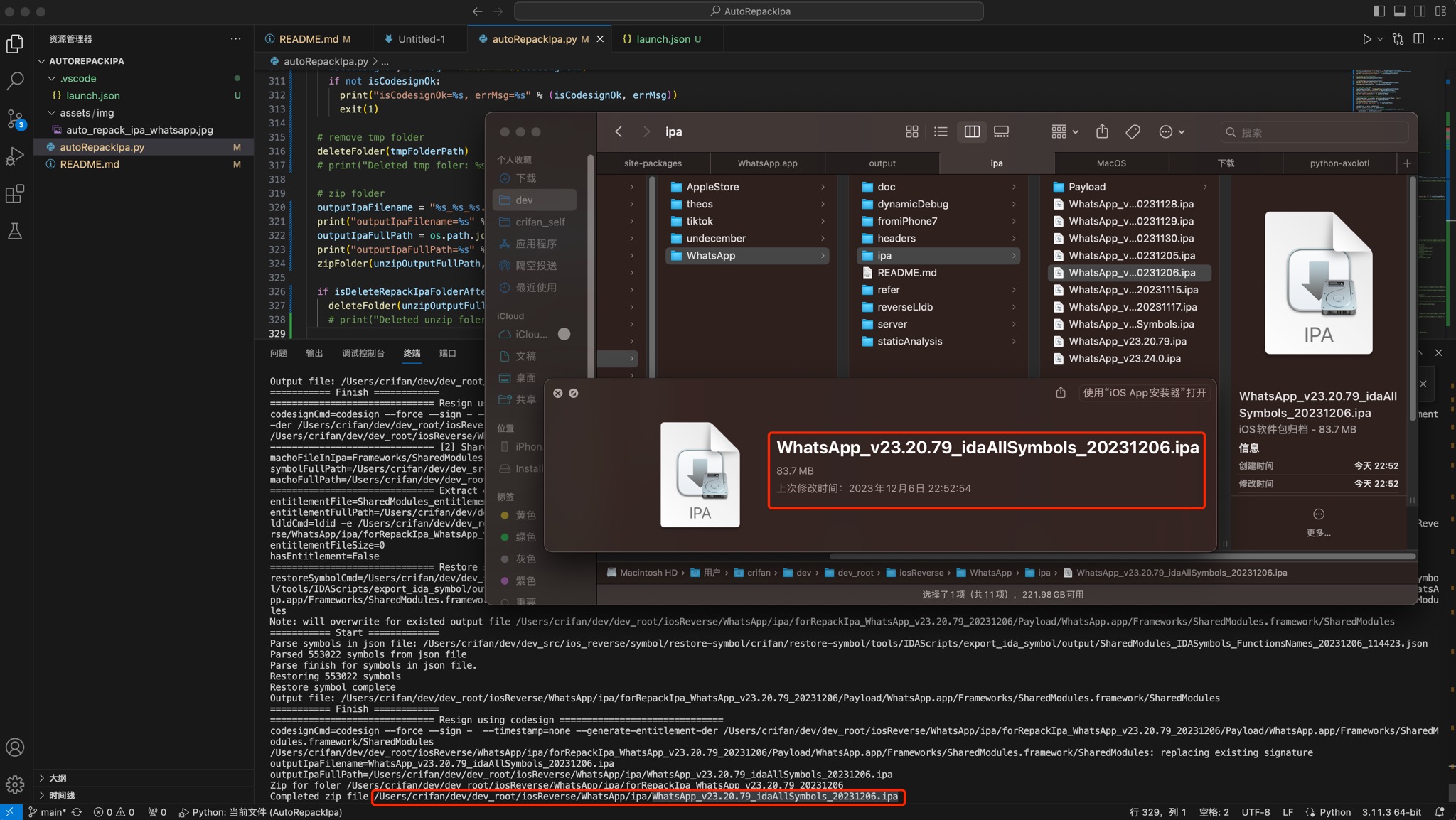Click the Finder share icon in toolbar

pos(1102,131)
